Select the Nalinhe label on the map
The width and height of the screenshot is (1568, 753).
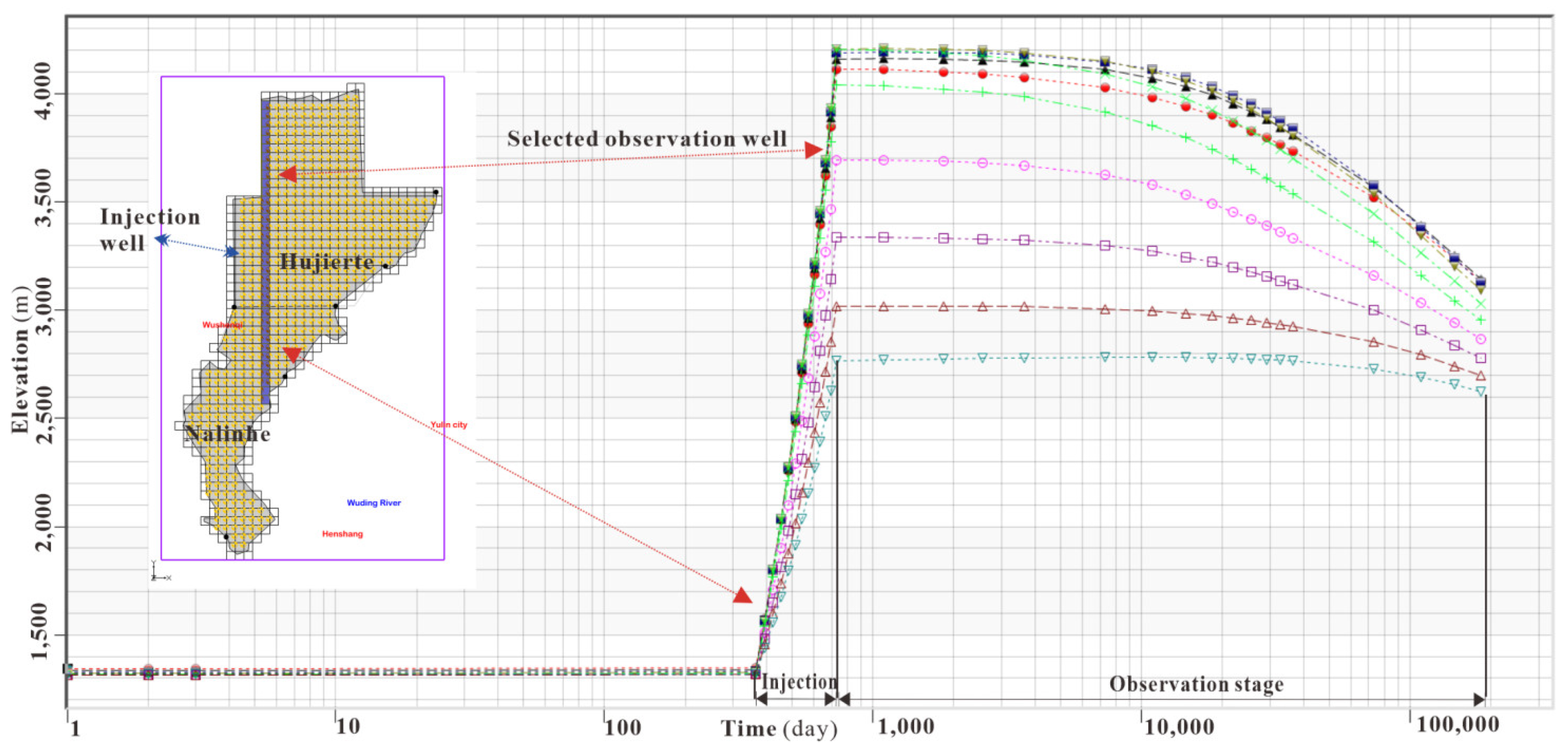[227, 434]
